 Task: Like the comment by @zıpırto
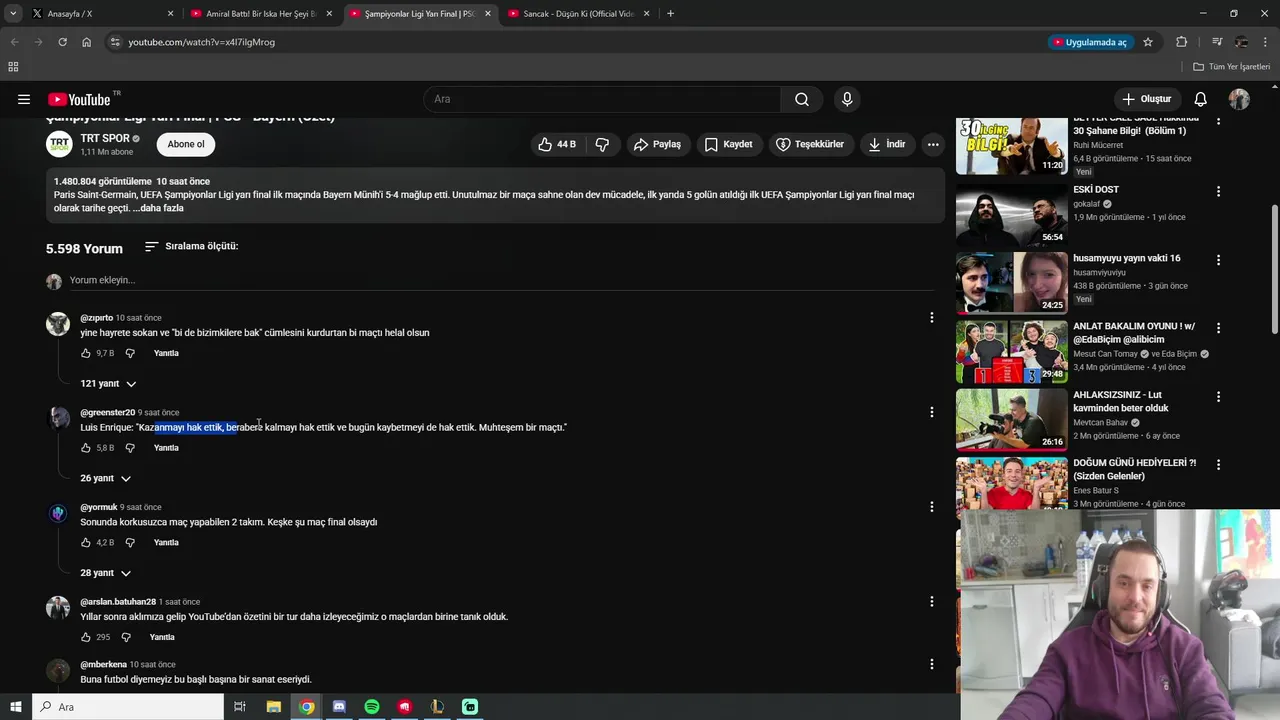tap(86, 353)
